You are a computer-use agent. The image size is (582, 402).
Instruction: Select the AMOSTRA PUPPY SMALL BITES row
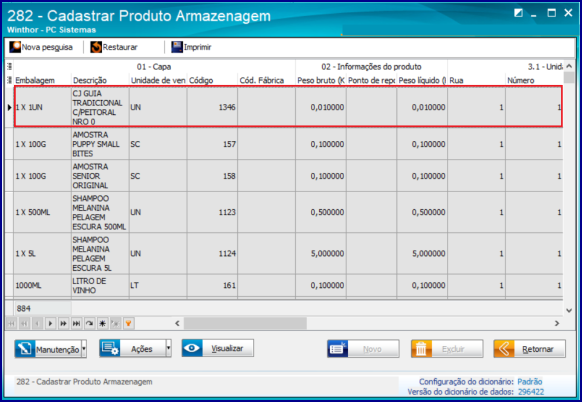[x=288, y=144]
